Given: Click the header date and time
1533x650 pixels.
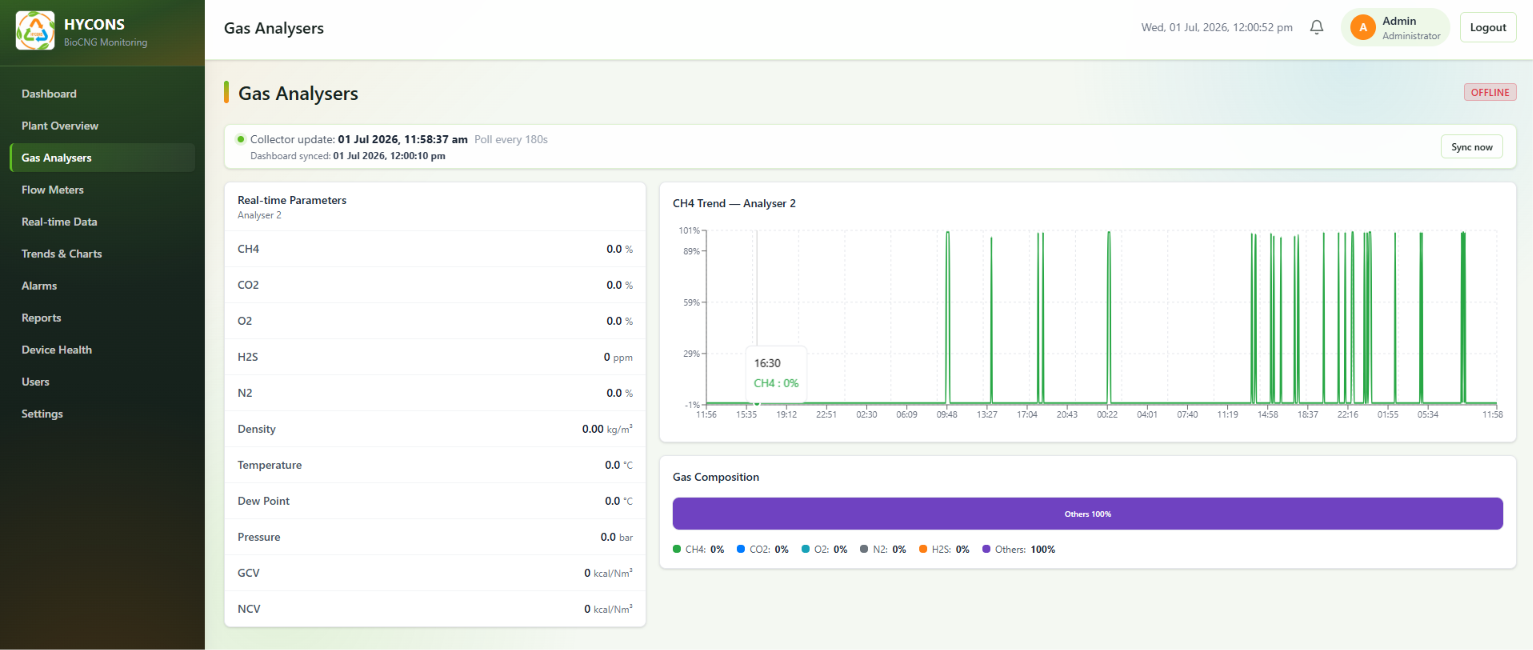Looking at the screenshot, I should (1217, 27).
